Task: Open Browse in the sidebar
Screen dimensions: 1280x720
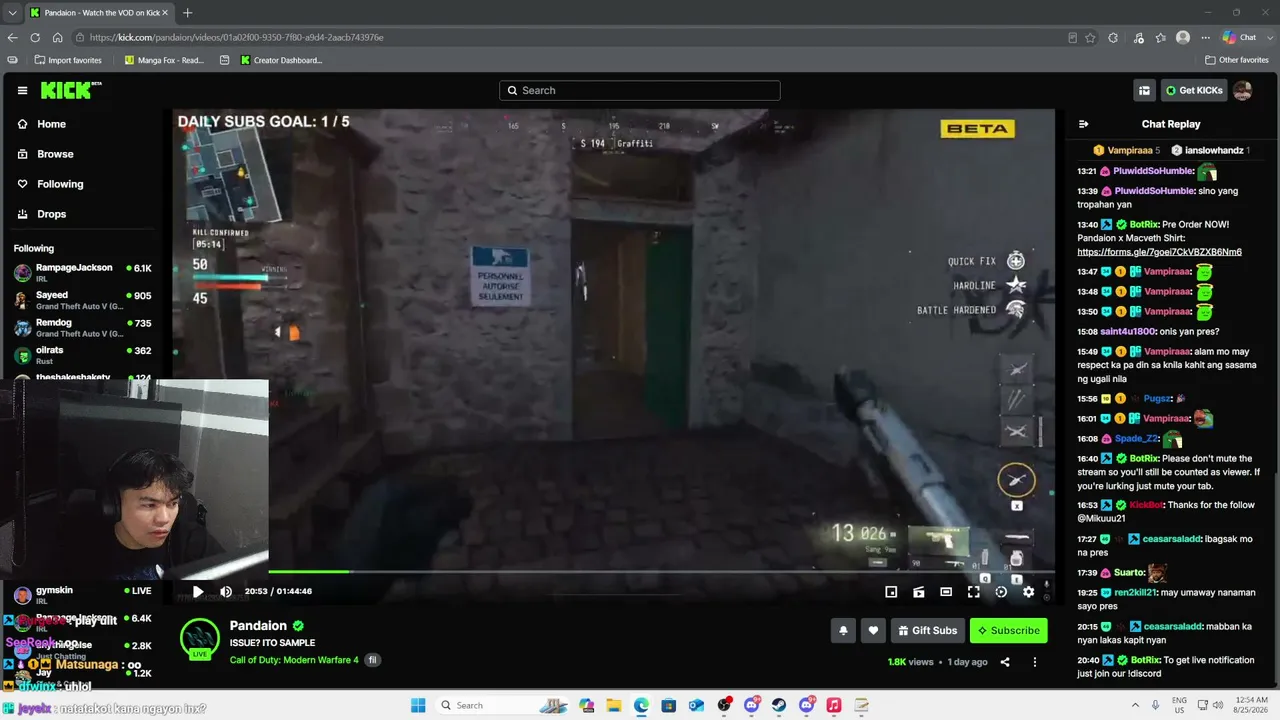Action: [x=45, y=154]
